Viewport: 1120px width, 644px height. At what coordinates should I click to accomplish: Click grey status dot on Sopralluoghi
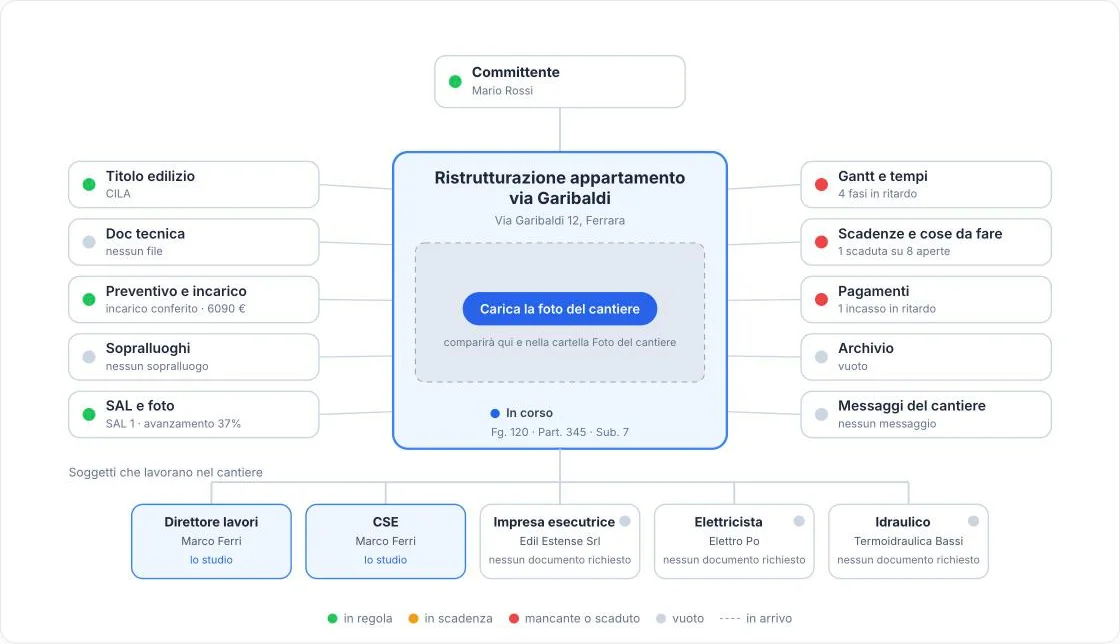tap(89, 357)
